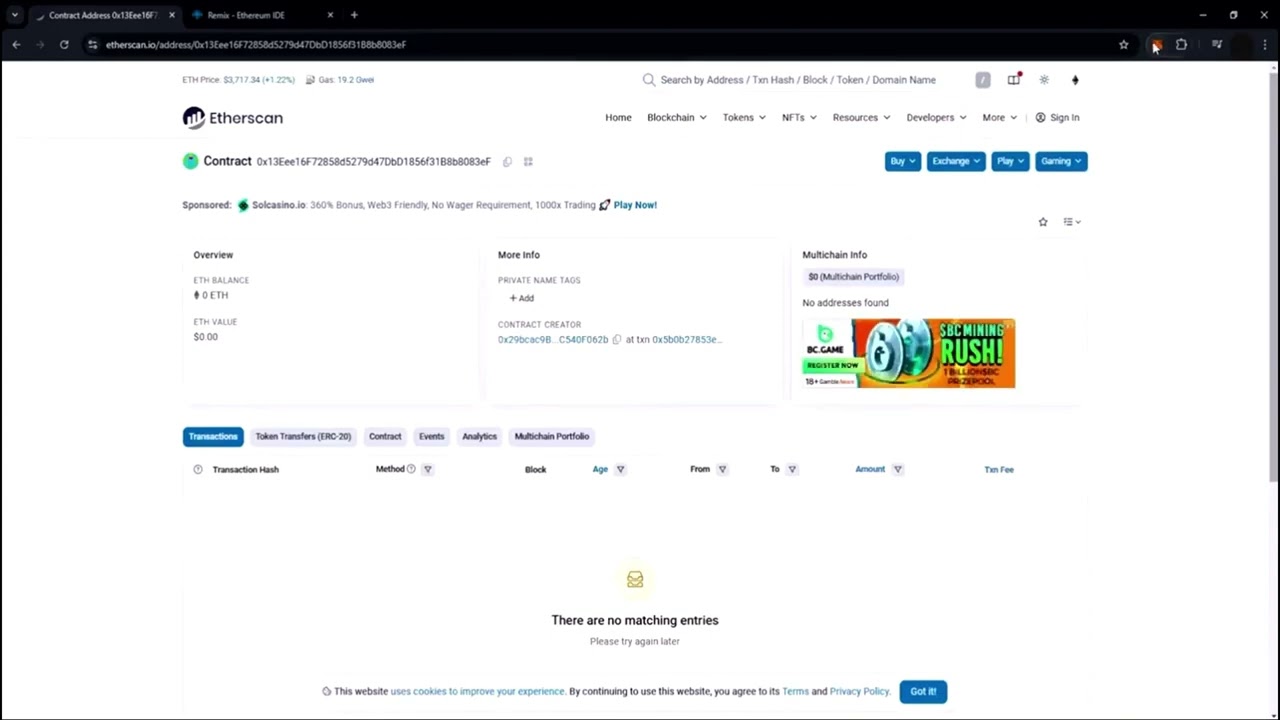Toggle the light/dark theme sun icon
The width and height of the screenshot is (1280, 720).
[1044, 80]
